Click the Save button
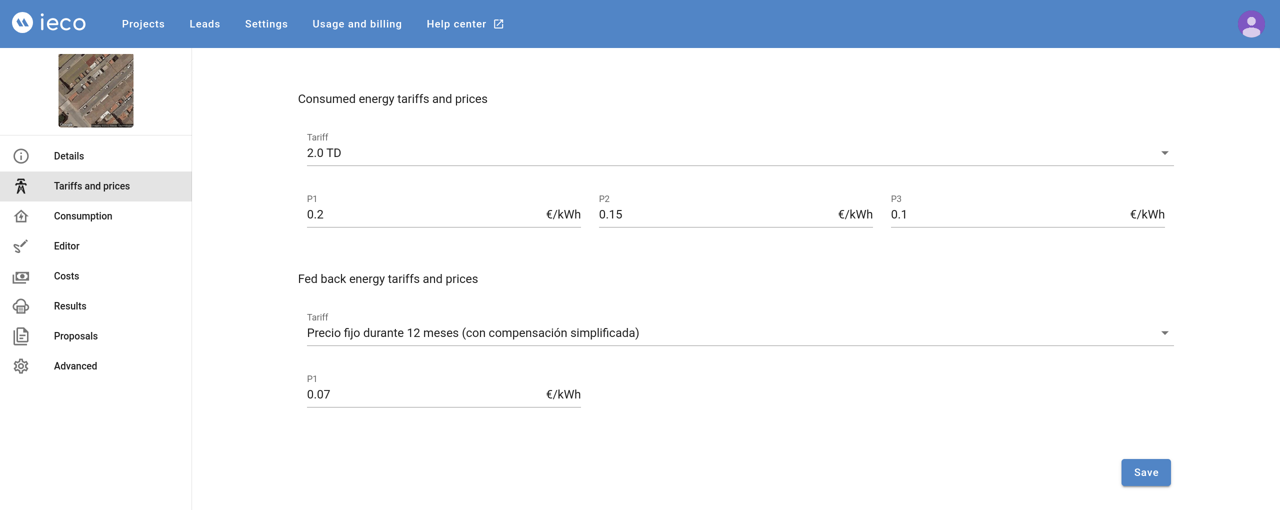This screenshot has width=1280, height=510. pyautogui.click(x=1146, y=473)
